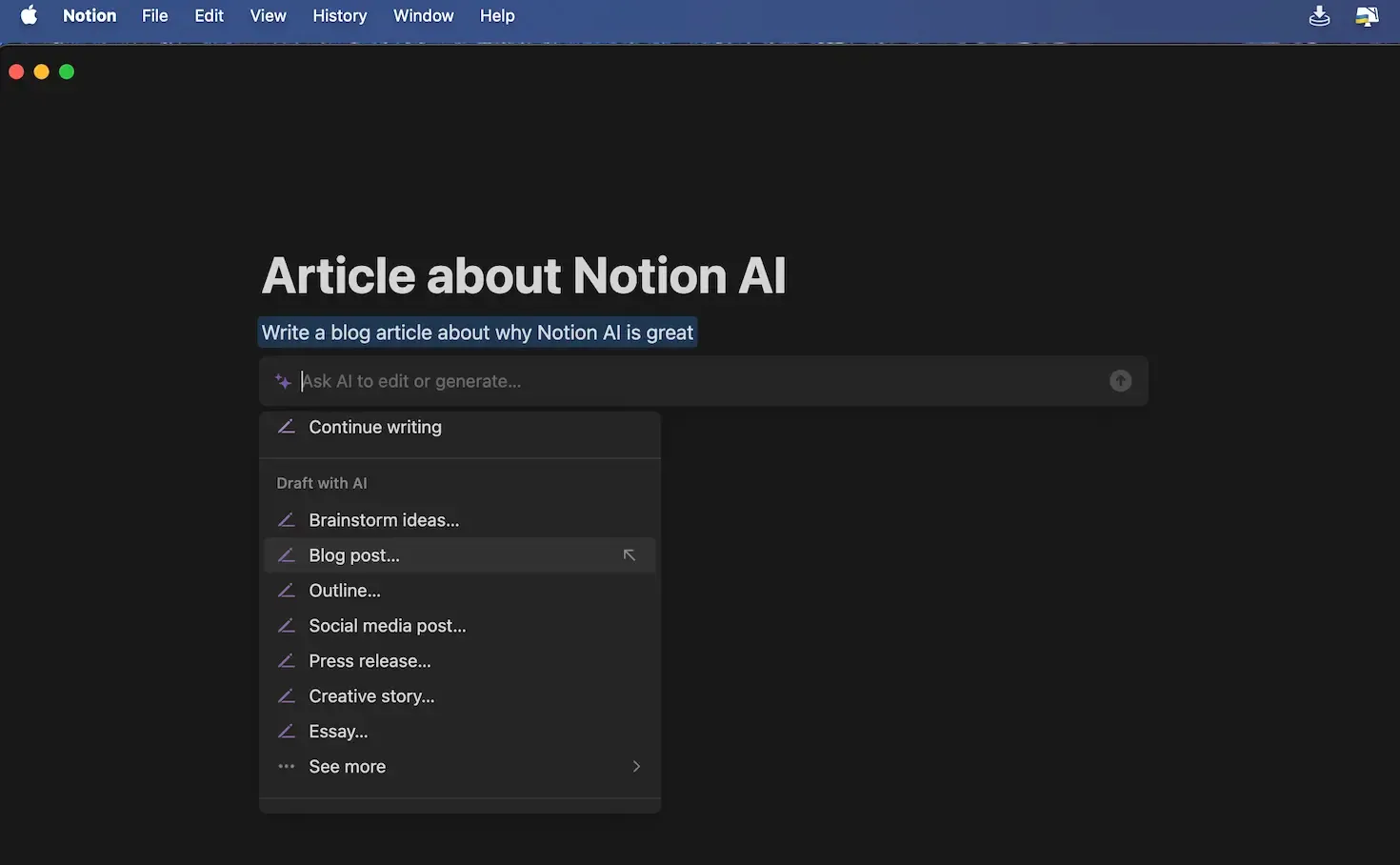Select Social media post... option
This screenshot has height=865, width=1400.
[x=460, y=626]
